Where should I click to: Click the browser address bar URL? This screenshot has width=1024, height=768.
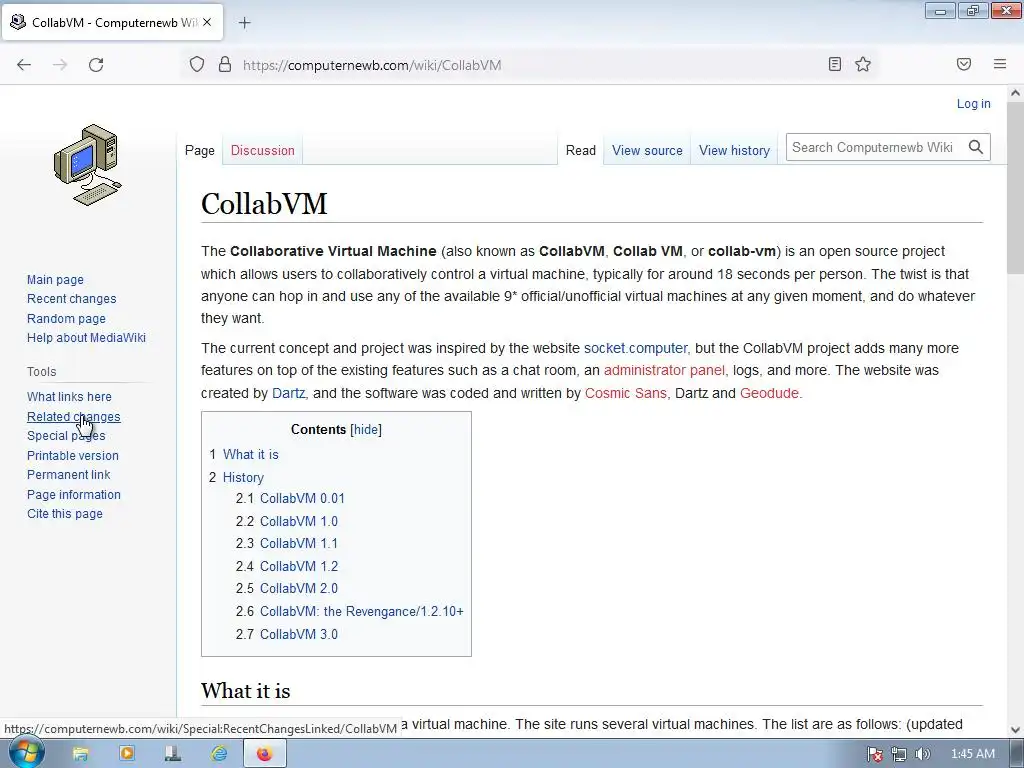372,65
